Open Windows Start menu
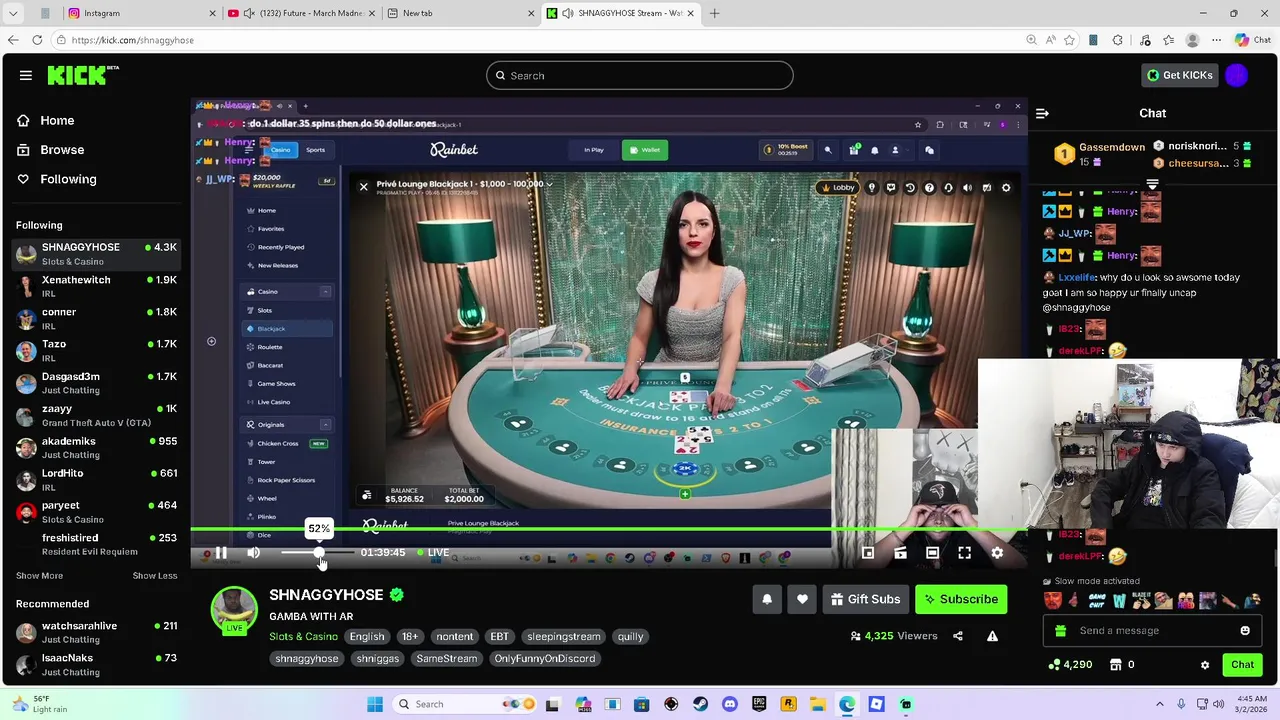Viewport: 1280px width, 720px height. pyautogui.click(x=375, y=704)
